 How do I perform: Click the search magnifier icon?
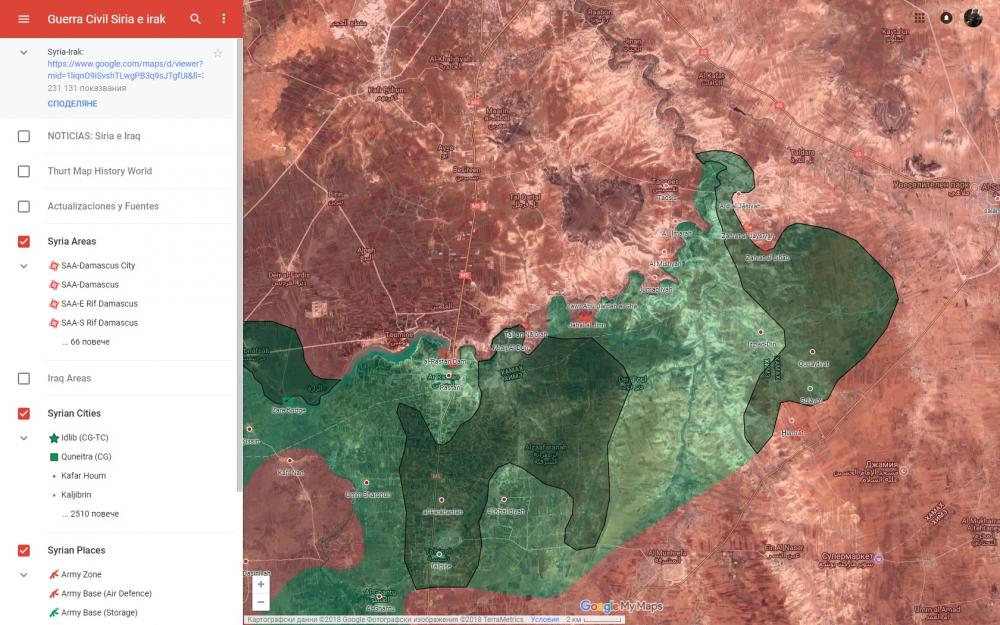pos(196,19)
